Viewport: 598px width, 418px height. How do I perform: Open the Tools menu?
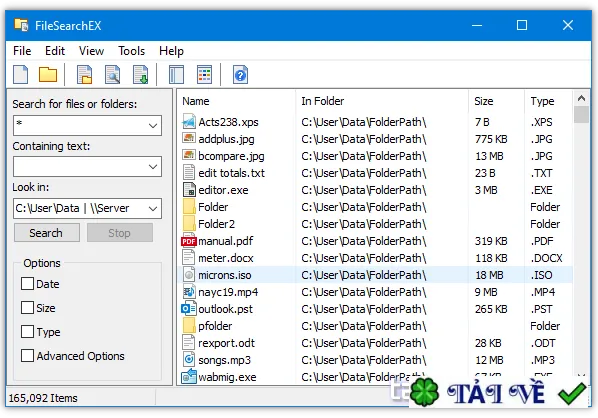click(x=132, y=51)
